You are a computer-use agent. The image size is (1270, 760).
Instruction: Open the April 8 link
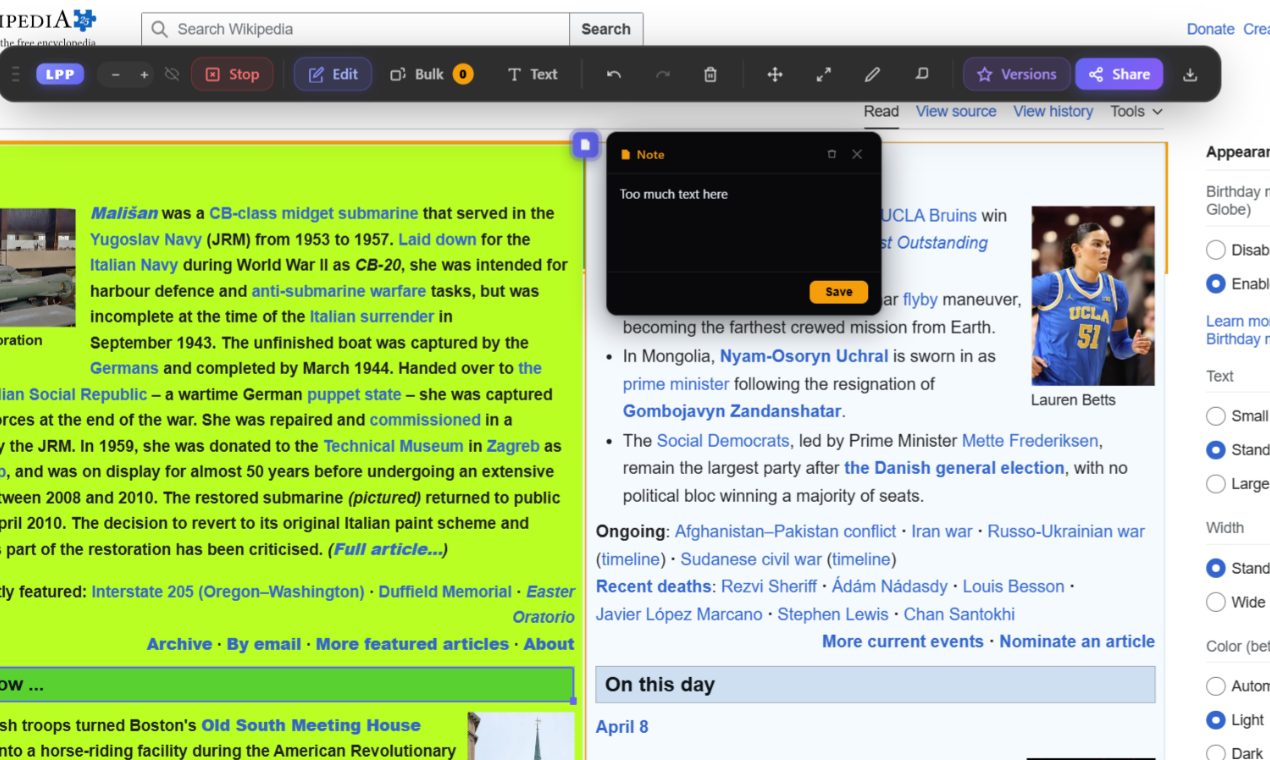(x=622, y=728)
